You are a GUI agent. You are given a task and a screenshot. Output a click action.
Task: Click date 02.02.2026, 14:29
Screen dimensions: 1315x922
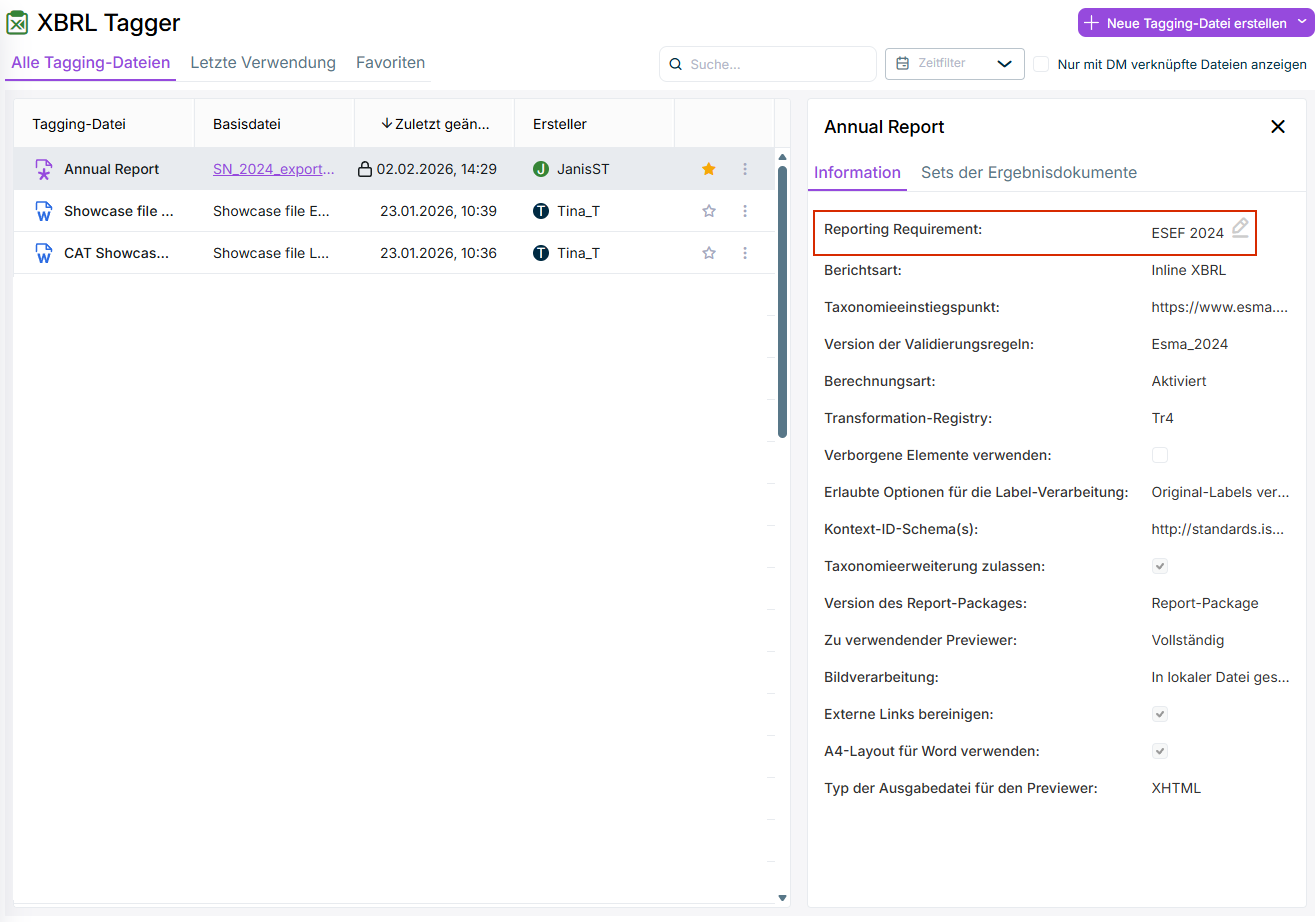pyautogui.click(x=437, y=169)
